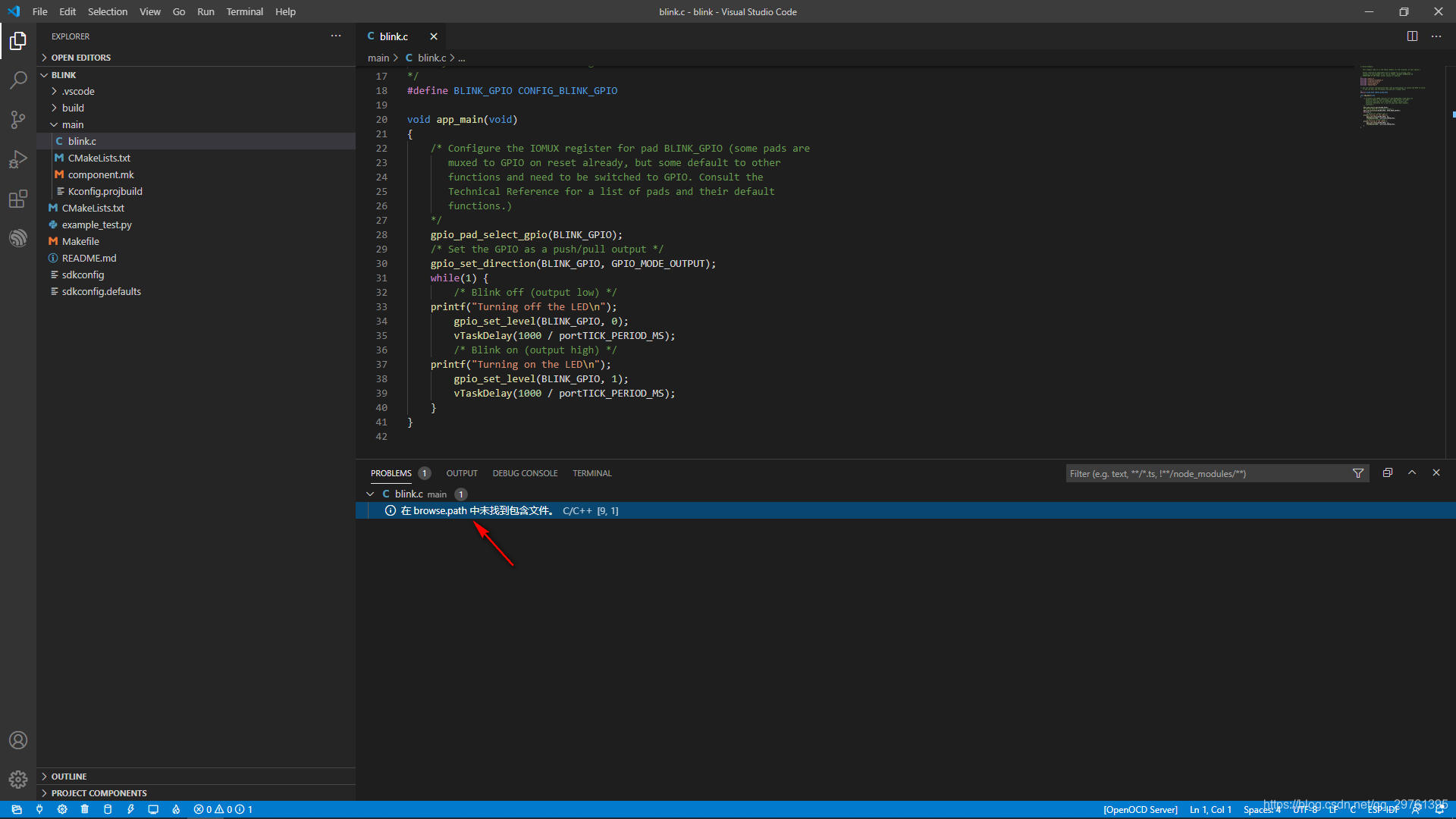Image resolution: width=1456 pixels, height=819 pixels.
Task: Open the Source Control view
Action: click(x=18, y=120)
